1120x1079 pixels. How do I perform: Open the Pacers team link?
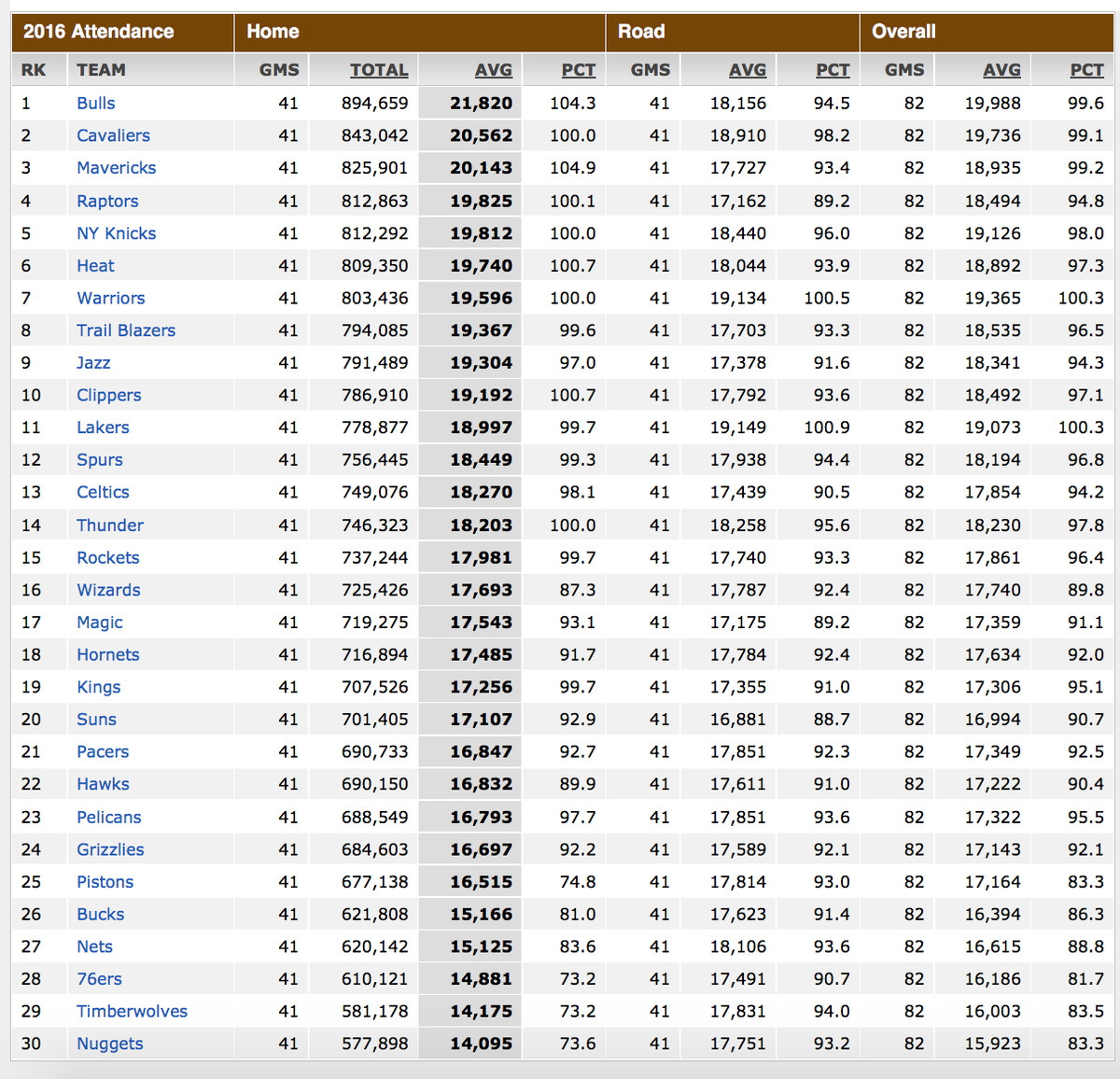103,751
